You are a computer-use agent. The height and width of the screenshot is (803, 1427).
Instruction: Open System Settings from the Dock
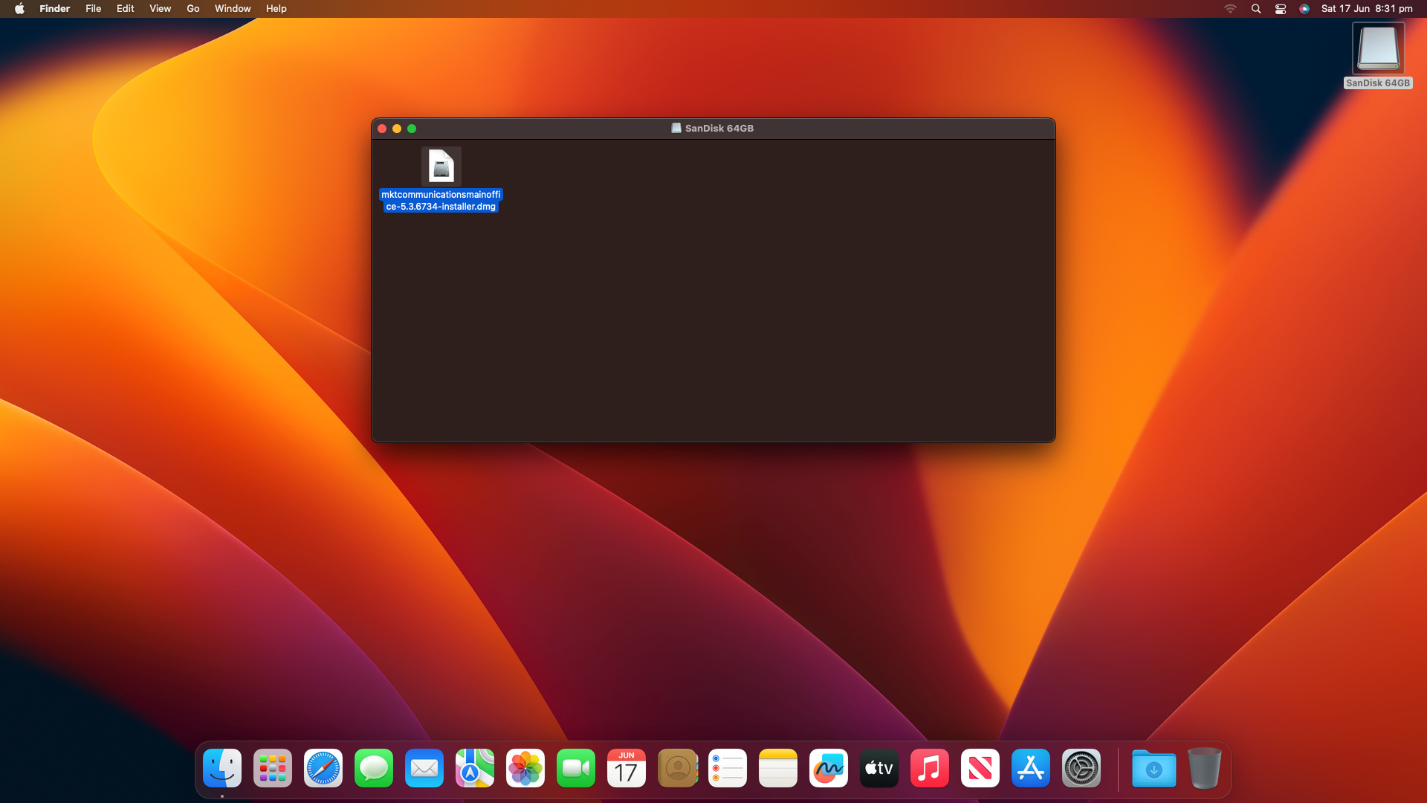pos(1081,768)
